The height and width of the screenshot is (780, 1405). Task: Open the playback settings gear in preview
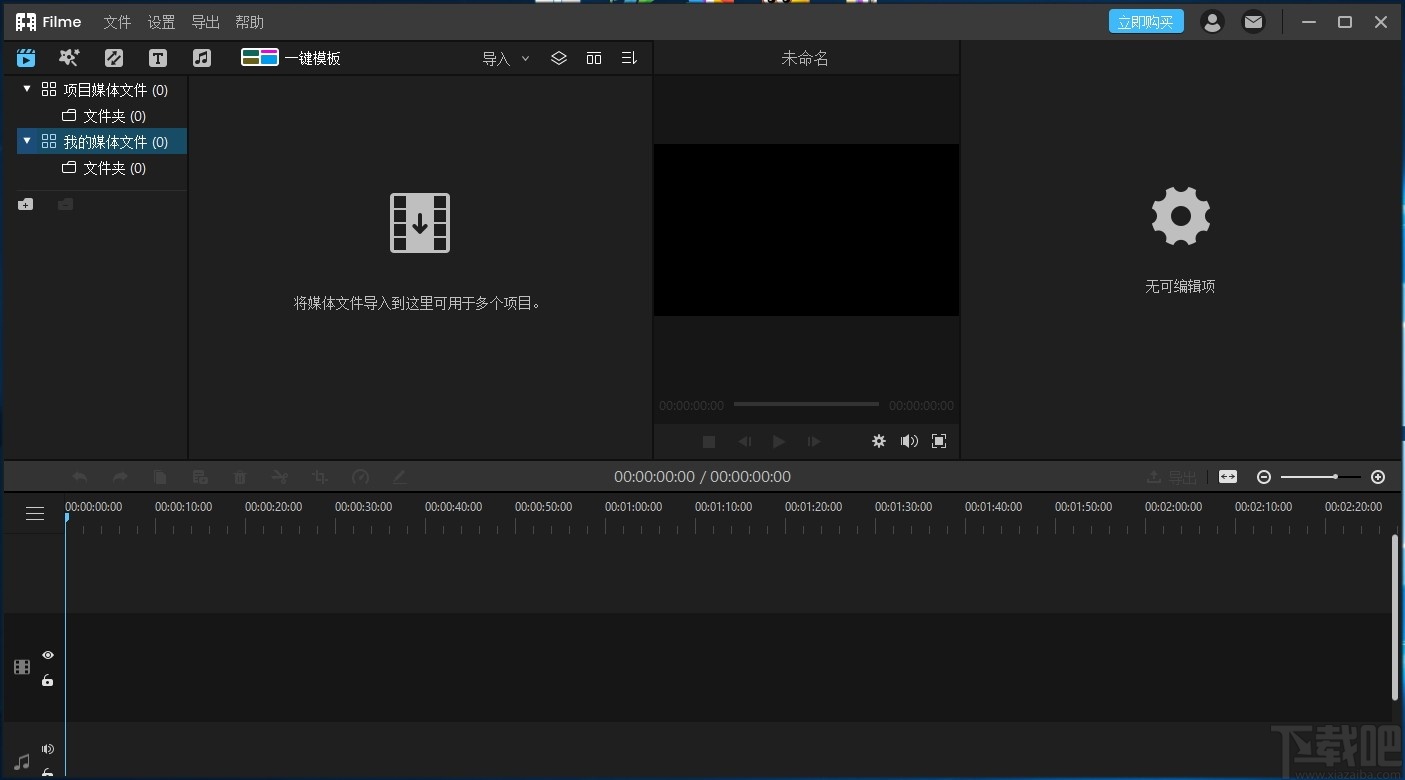pyautogui.click(x=878, y=441)
